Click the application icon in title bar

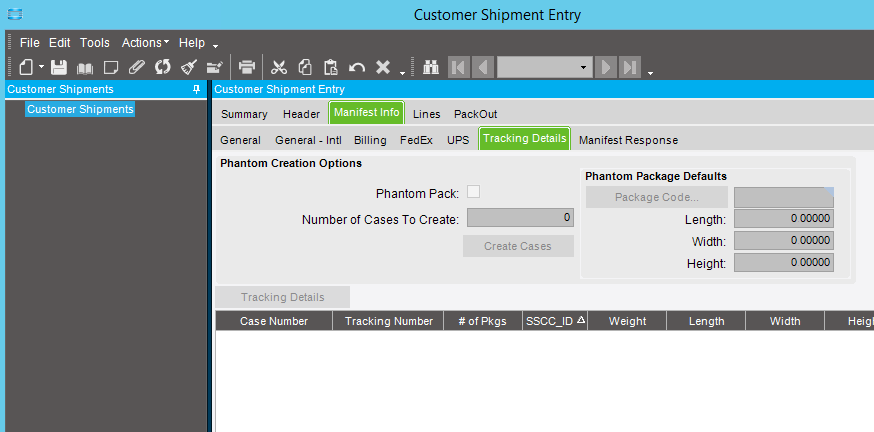pyautogui.click(x=15, y=14)
